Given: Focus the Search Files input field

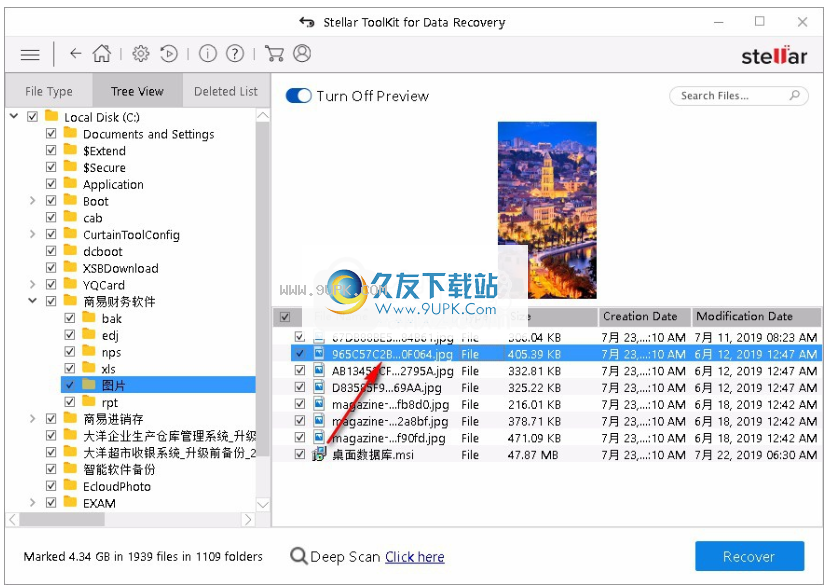Looking at the screenshot, I should click(739, 96).
